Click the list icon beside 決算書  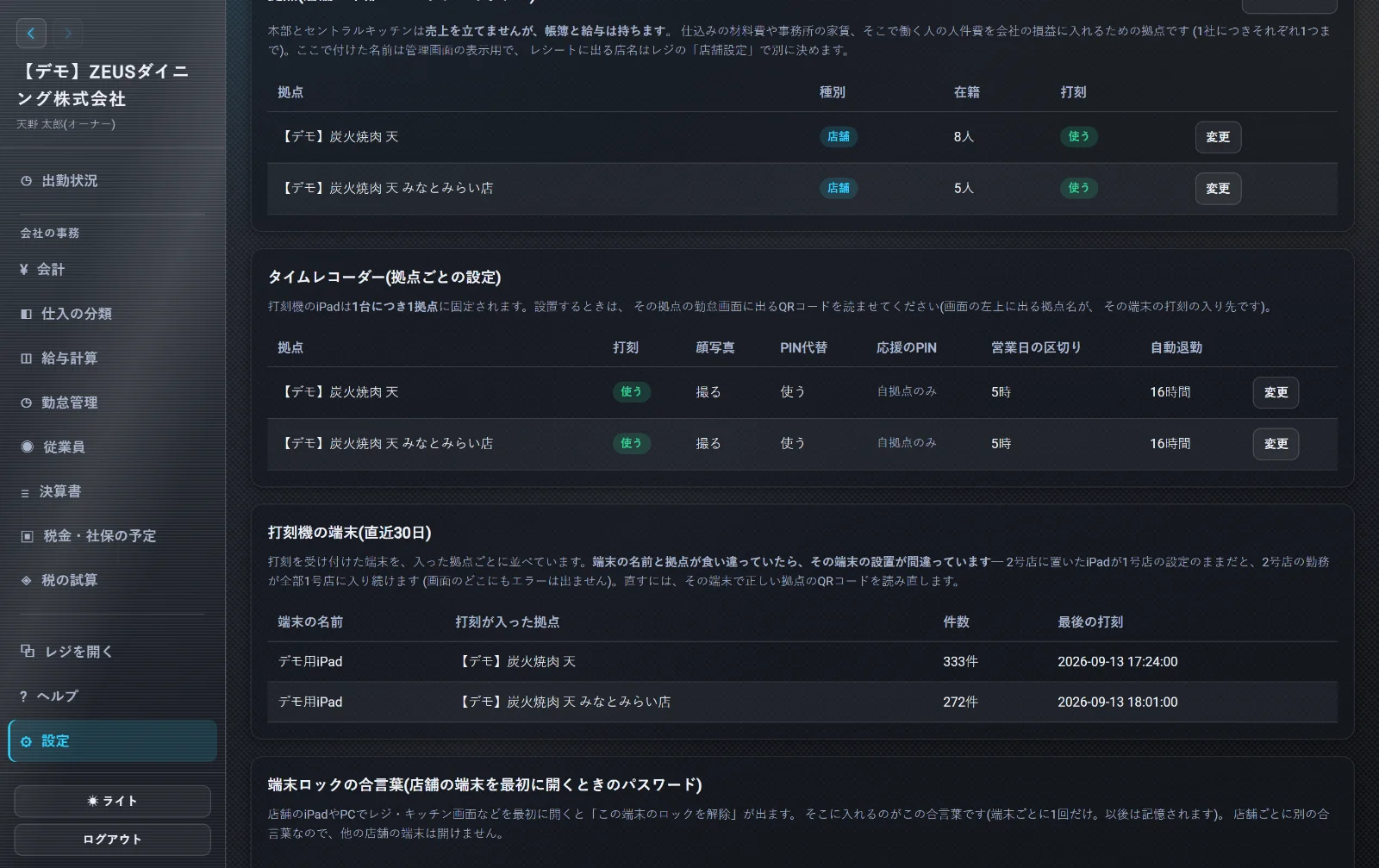pos(25,493)
